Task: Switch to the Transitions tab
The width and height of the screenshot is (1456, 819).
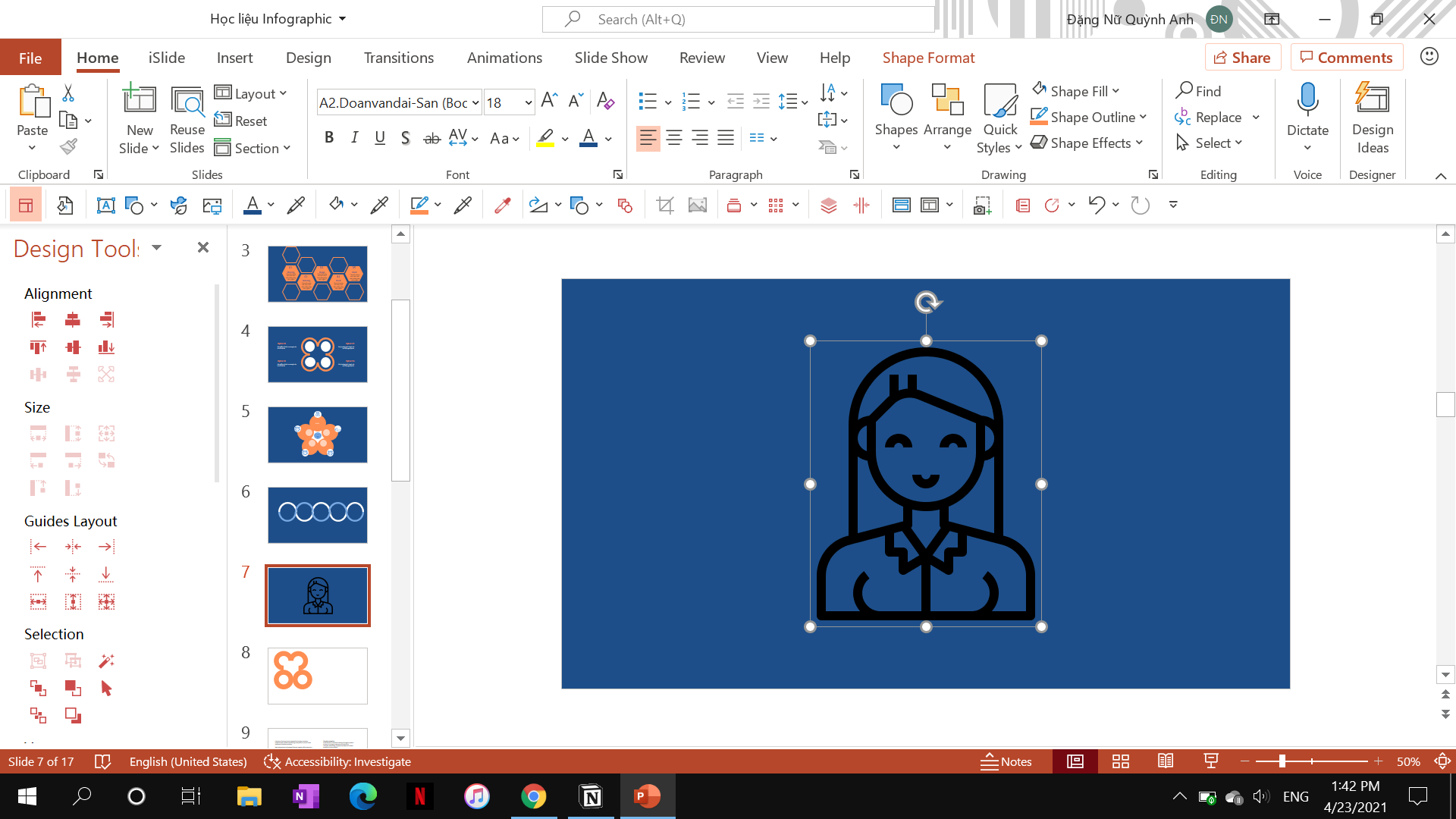Action: [399, 58]
